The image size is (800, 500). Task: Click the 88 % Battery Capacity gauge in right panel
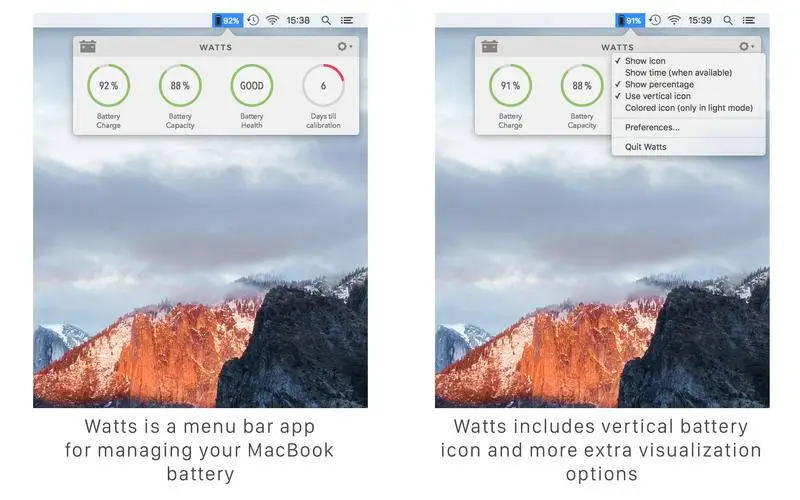coord(582,86)
